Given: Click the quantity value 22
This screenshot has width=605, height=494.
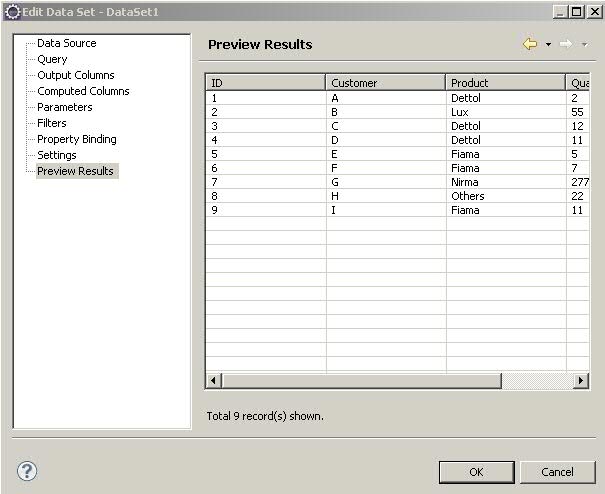Looking at the screenshot, I should [x=578, y=196].
